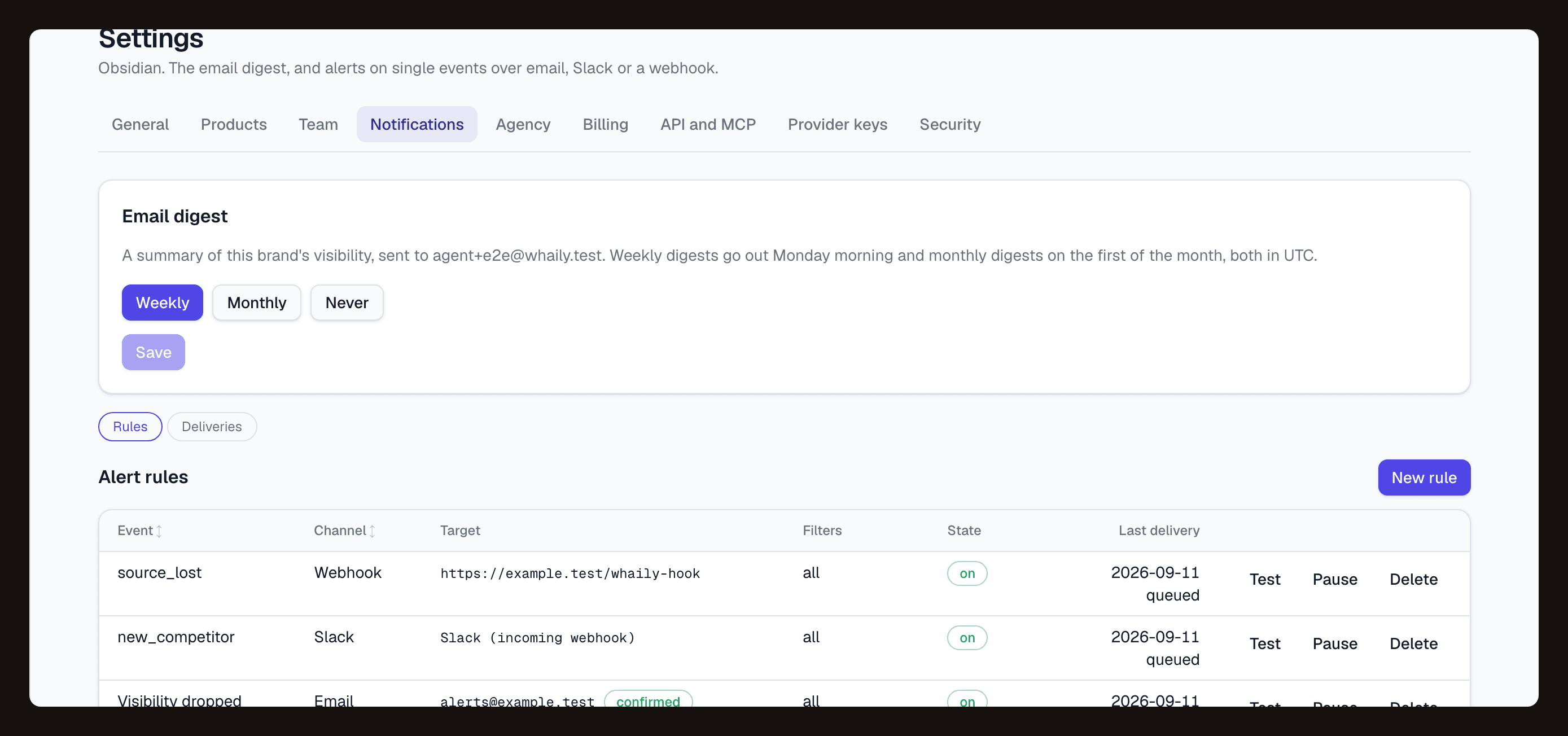The image size is (1568, 736).
Task: Delete the new_competitor rule
Action: (x=1413, y=644)
